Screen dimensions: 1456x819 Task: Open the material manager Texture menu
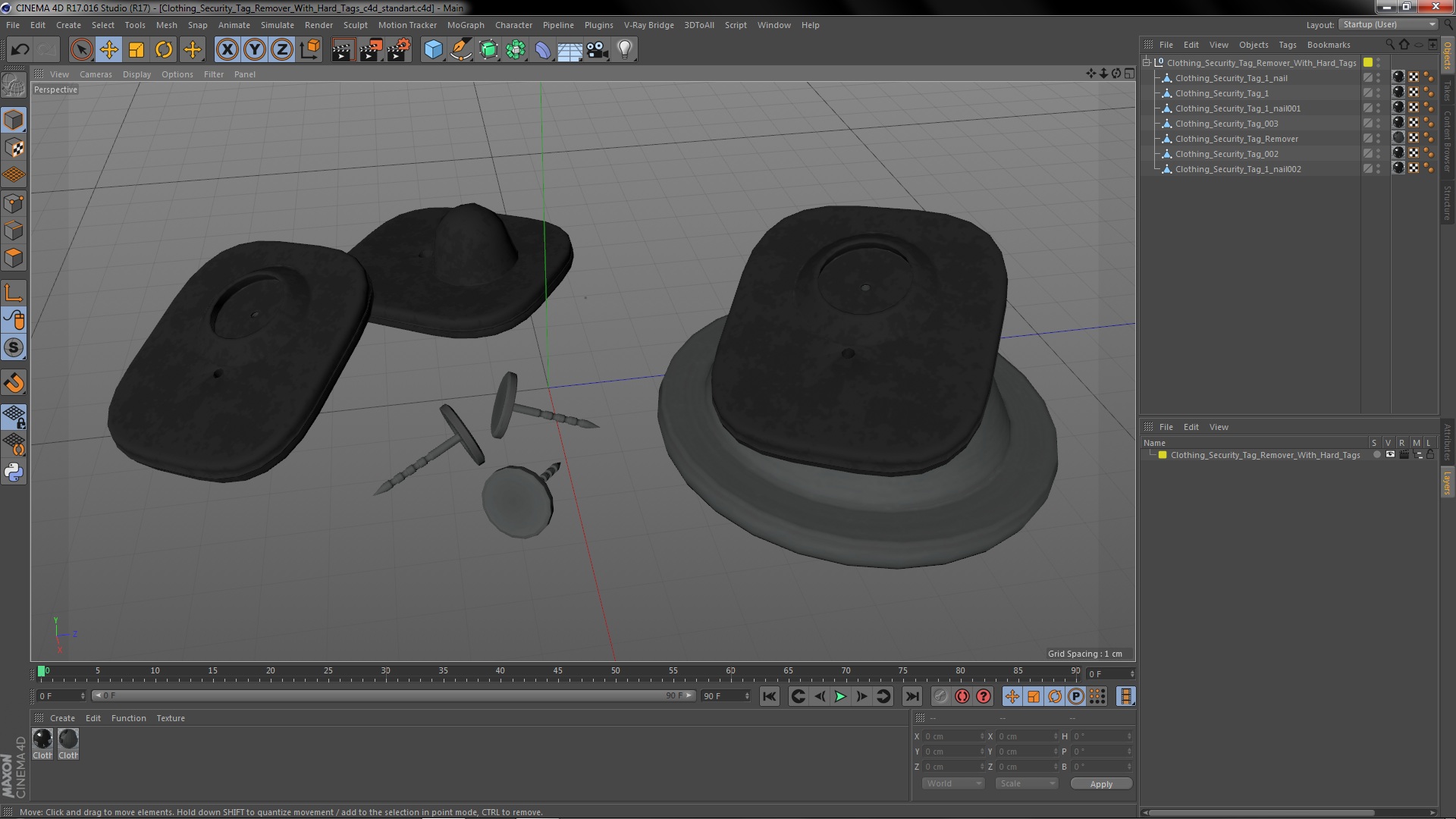click(171, 718)
